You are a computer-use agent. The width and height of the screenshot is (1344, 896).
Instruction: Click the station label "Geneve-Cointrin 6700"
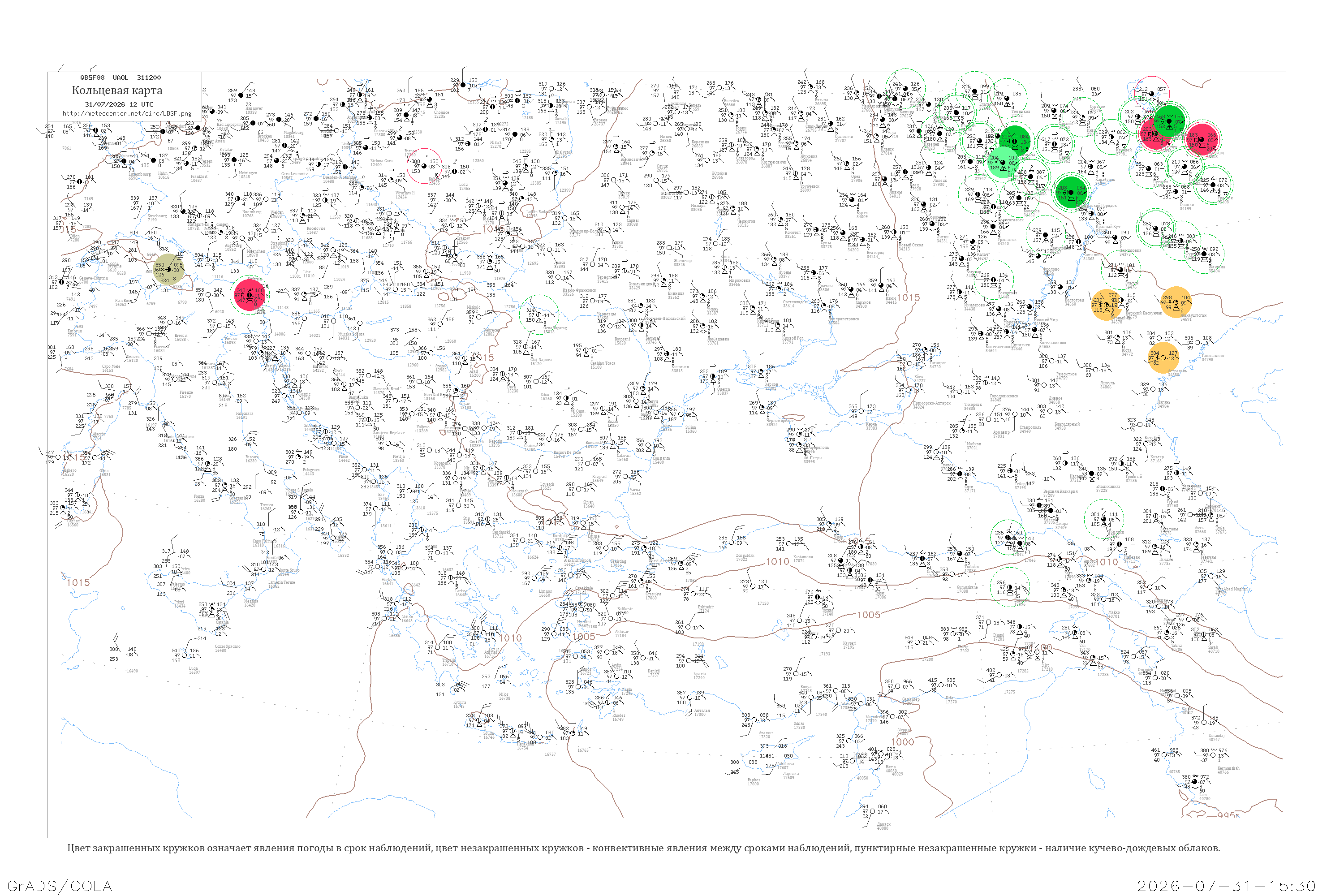[x=93, y=280]
